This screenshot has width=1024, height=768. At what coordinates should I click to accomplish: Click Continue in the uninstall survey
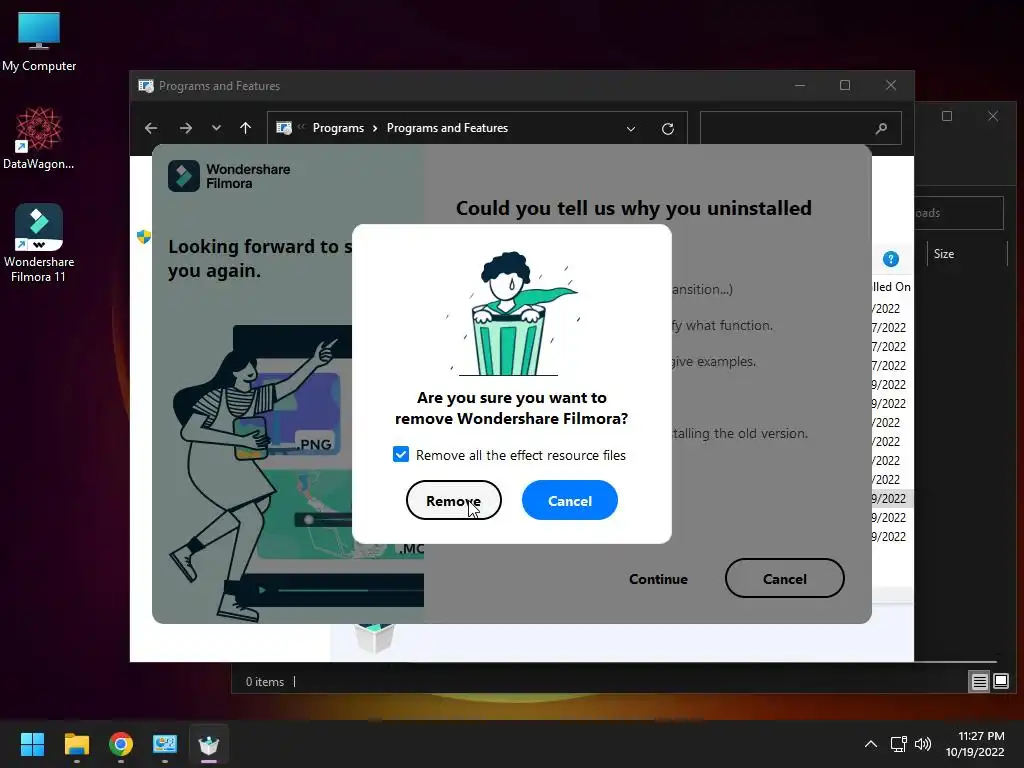[x=658, y=579]
